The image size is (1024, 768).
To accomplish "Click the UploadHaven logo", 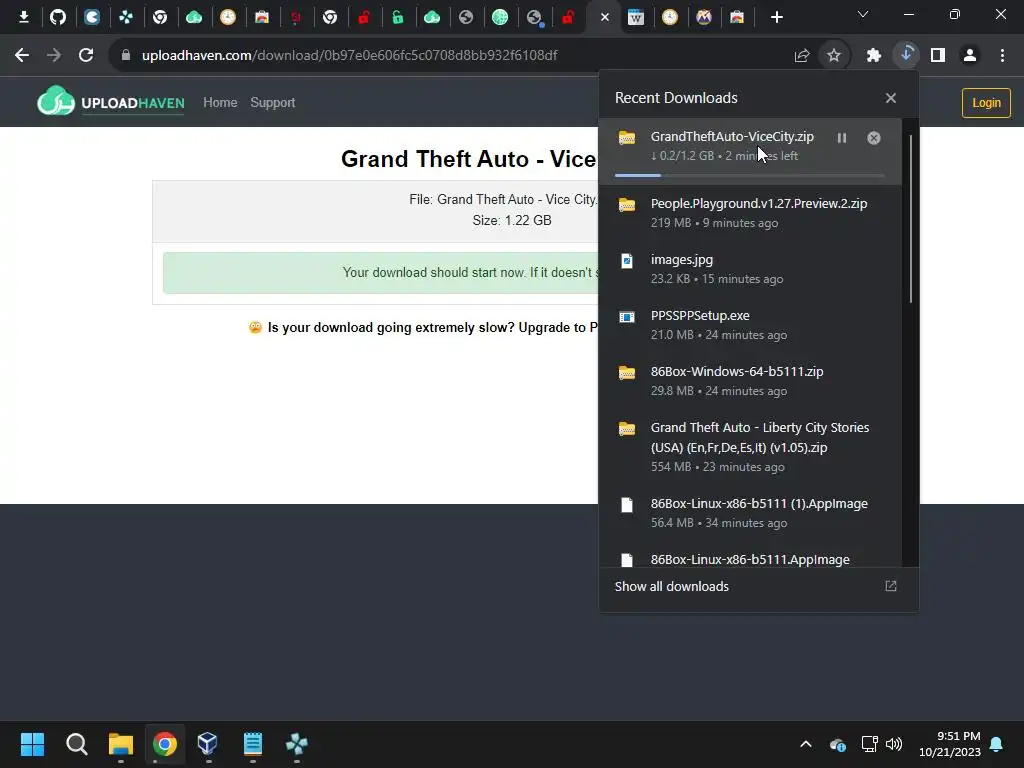I will click(110, 101).
